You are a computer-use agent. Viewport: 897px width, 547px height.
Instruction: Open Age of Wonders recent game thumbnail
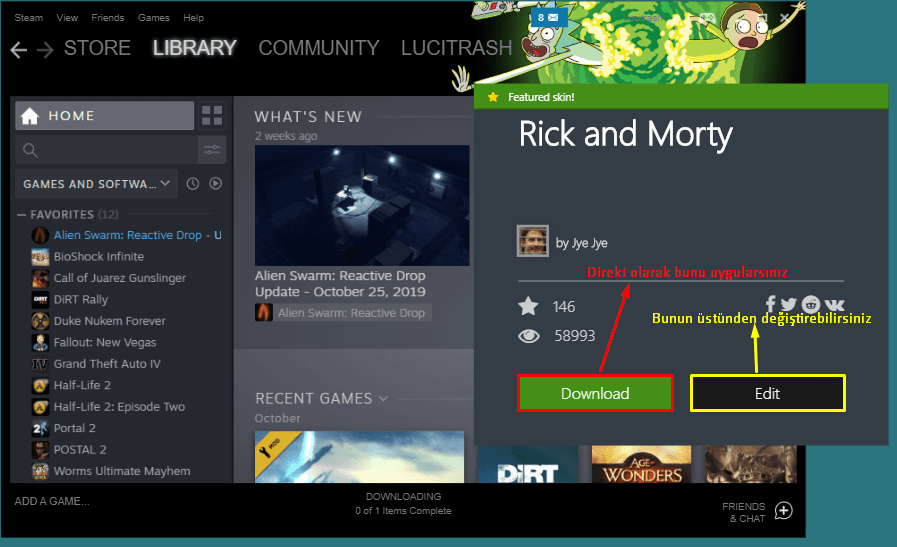coord(641,465)
